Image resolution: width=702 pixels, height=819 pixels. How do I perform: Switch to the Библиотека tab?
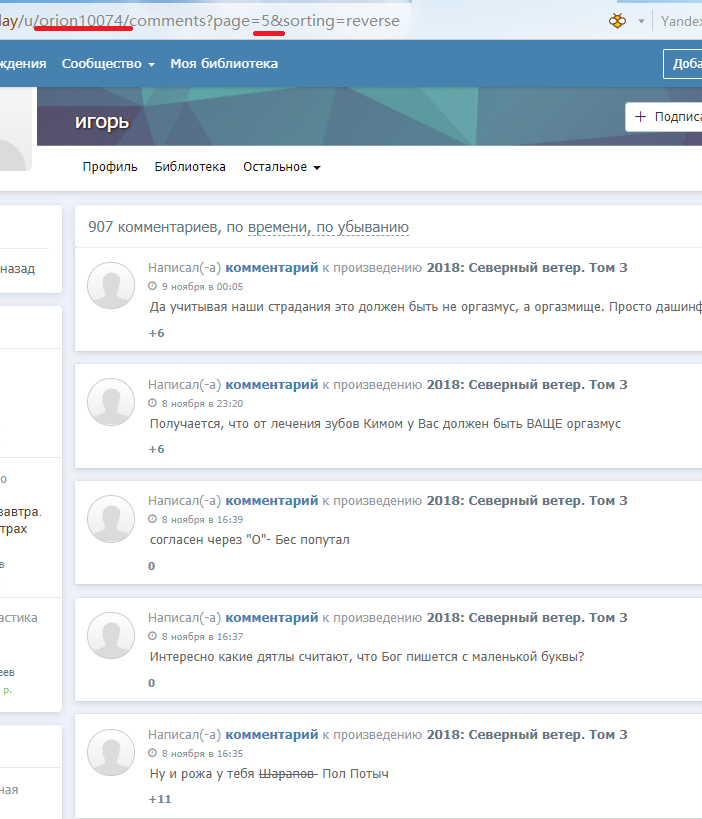pos(190,167)
